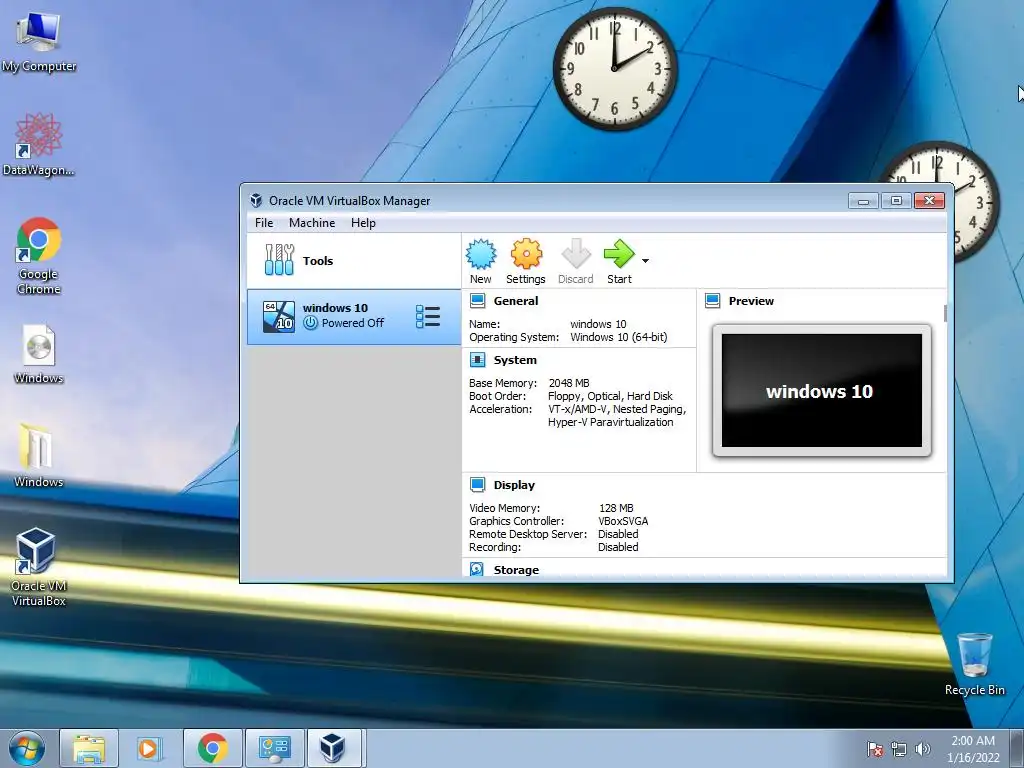This screenshot has width=1024, height=768.
Task: Open Control Panel taskbar icon
Action: click(x=274, y=748)
